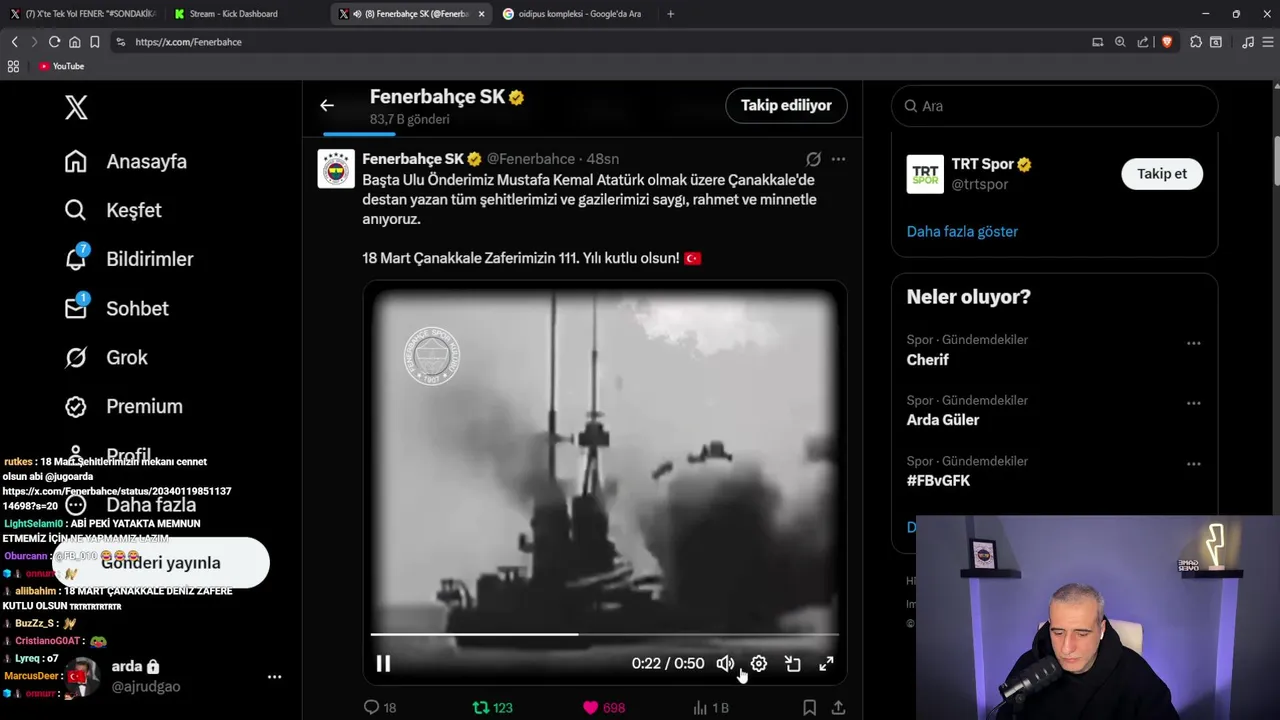Viewport: 1280px width, 720px height.
Task: Open Brave Shields lion icon
Action: (x=1167, y=42)
